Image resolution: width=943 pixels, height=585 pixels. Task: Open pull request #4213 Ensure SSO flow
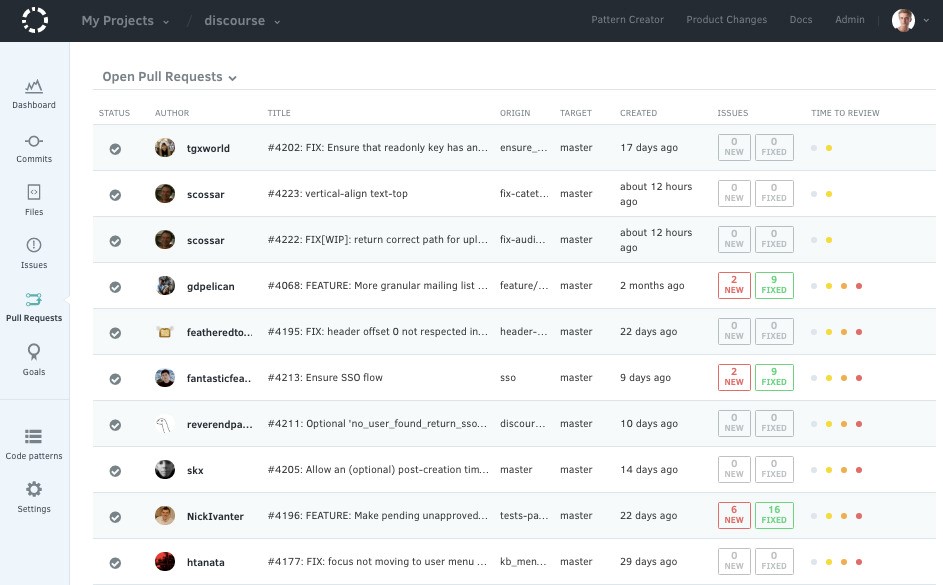pyautogui.click(x=325, y=378)
